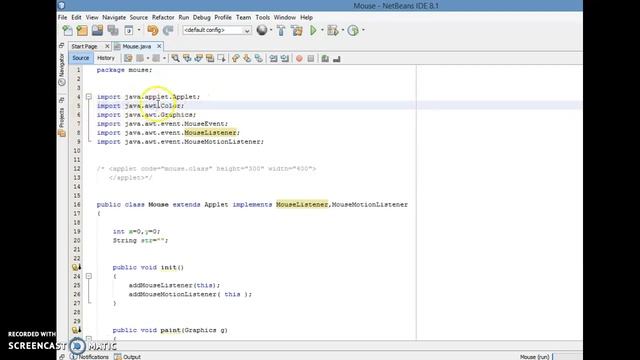Open the File menu
The width and height of the screenshot is (640, 360).
(62, 18)
